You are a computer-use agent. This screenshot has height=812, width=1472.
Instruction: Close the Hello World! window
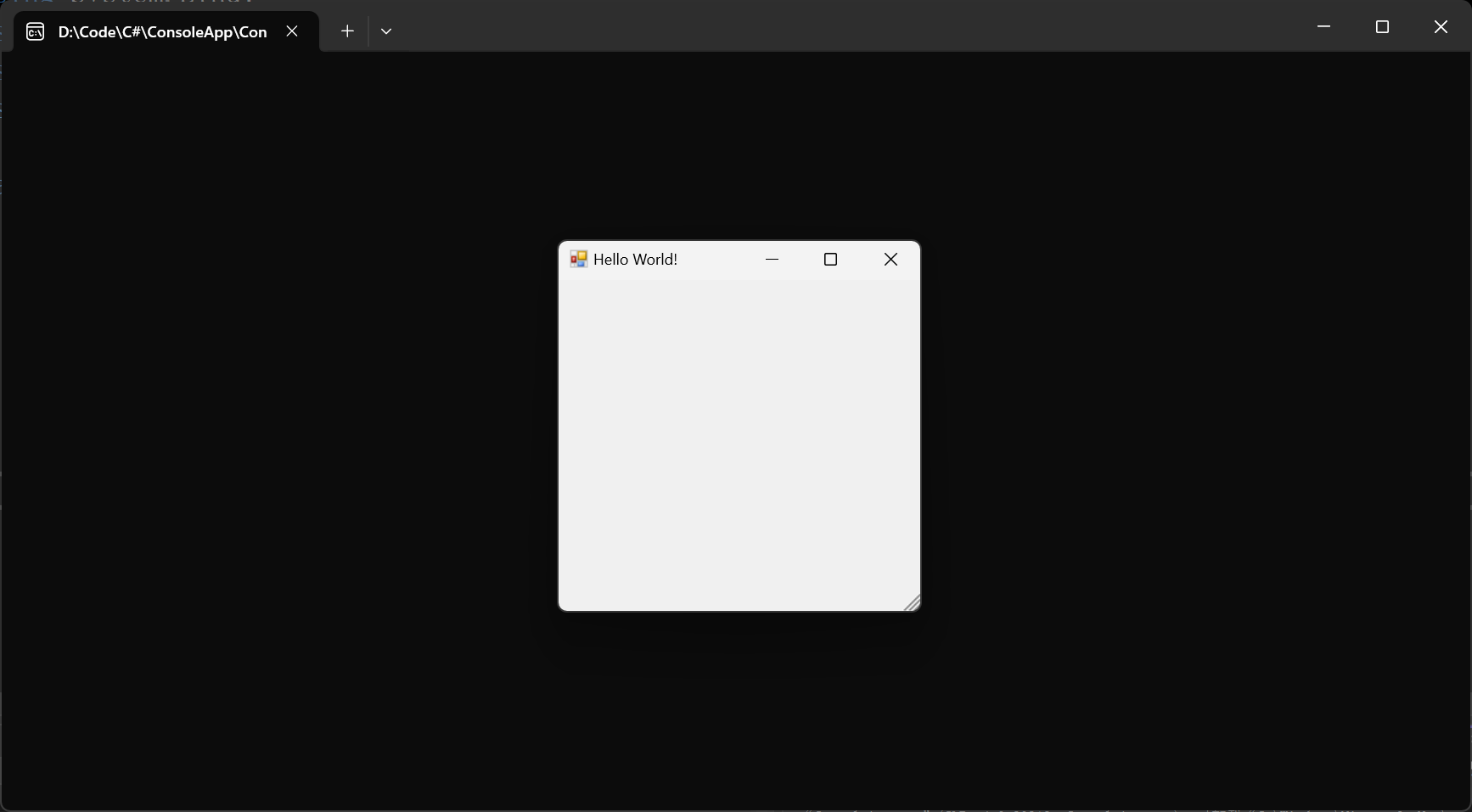tap(891, 260)
